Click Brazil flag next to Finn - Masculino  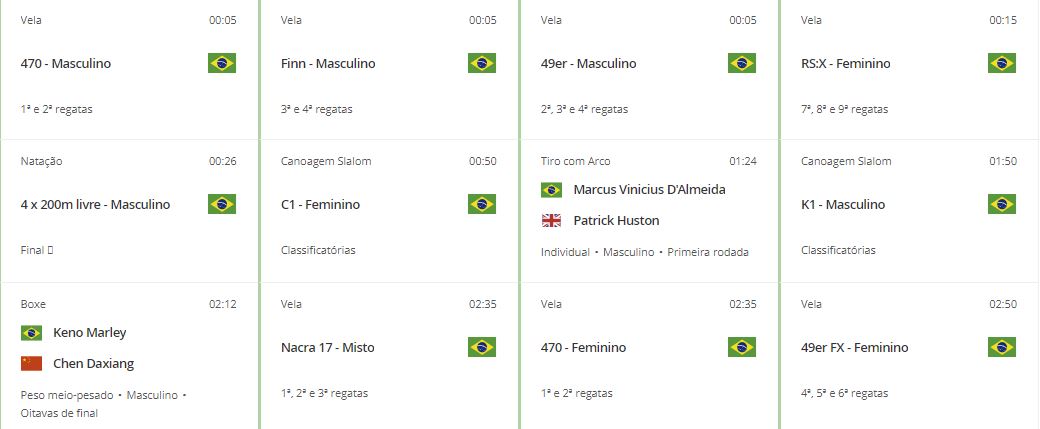pos(482,63)
